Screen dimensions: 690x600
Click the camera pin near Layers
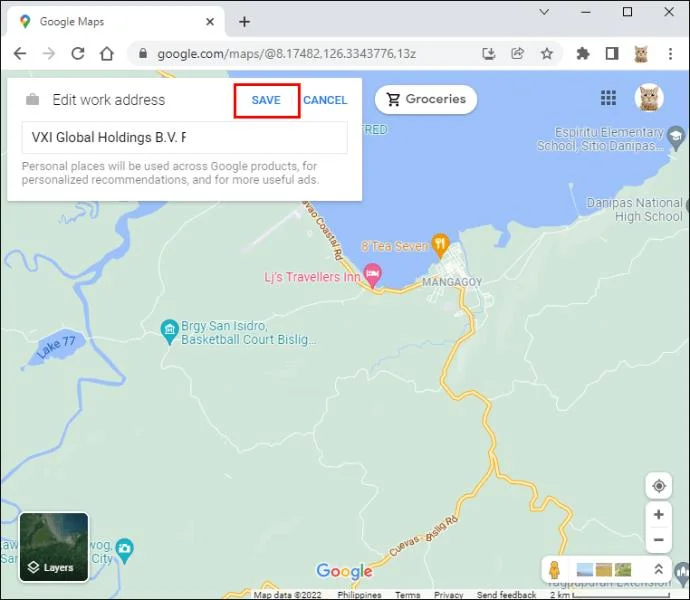pyautogui.click(x=125, y=550)
